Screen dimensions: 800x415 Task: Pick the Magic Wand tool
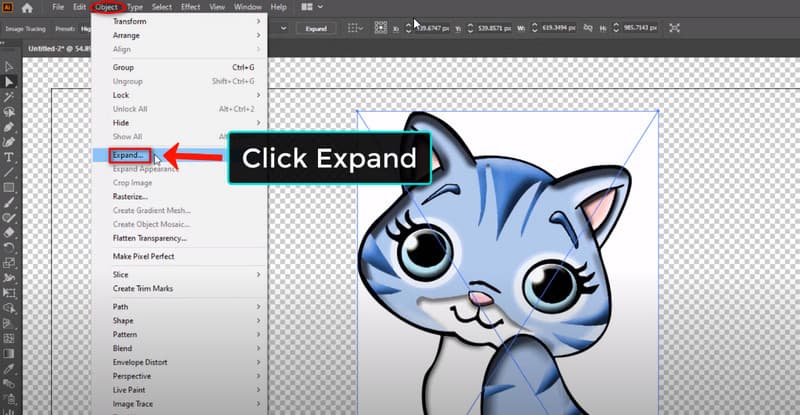pos(9,97)
